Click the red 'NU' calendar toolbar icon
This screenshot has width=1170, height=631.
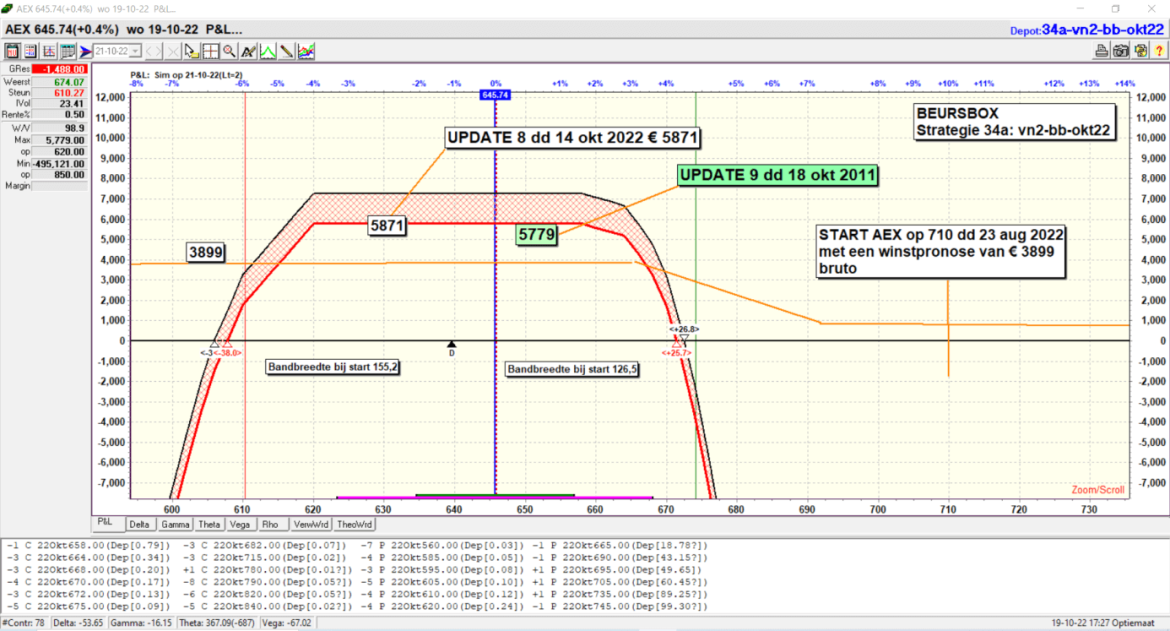12,51
